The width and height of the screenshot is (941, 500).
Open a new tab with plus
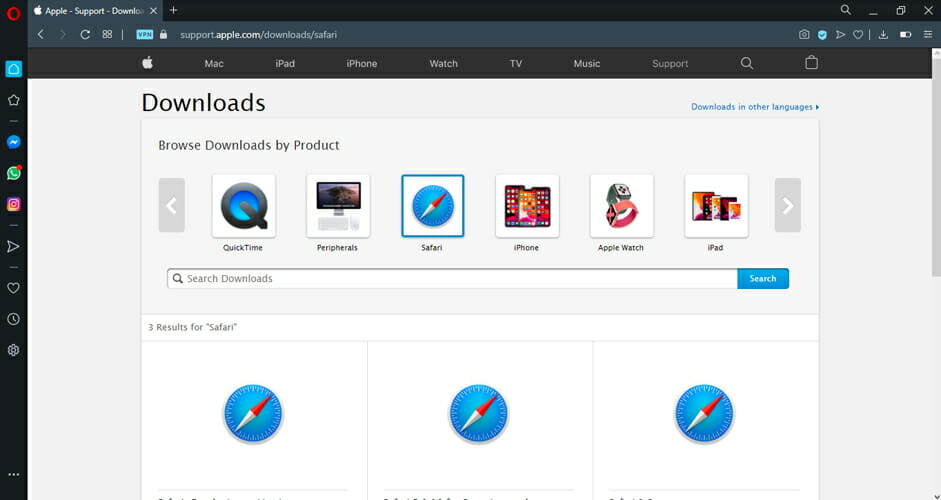(173, 10)
